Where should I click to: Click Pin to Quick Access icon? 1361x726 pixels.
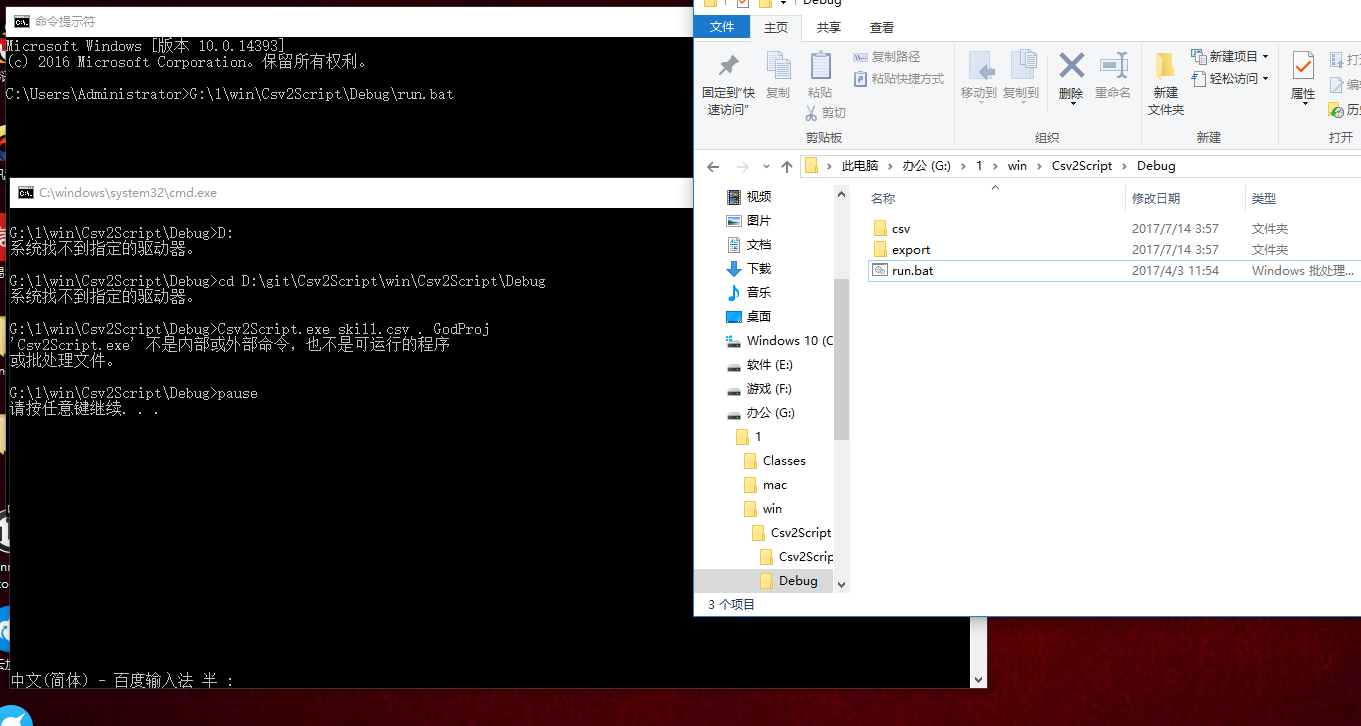tap(728, 66)
